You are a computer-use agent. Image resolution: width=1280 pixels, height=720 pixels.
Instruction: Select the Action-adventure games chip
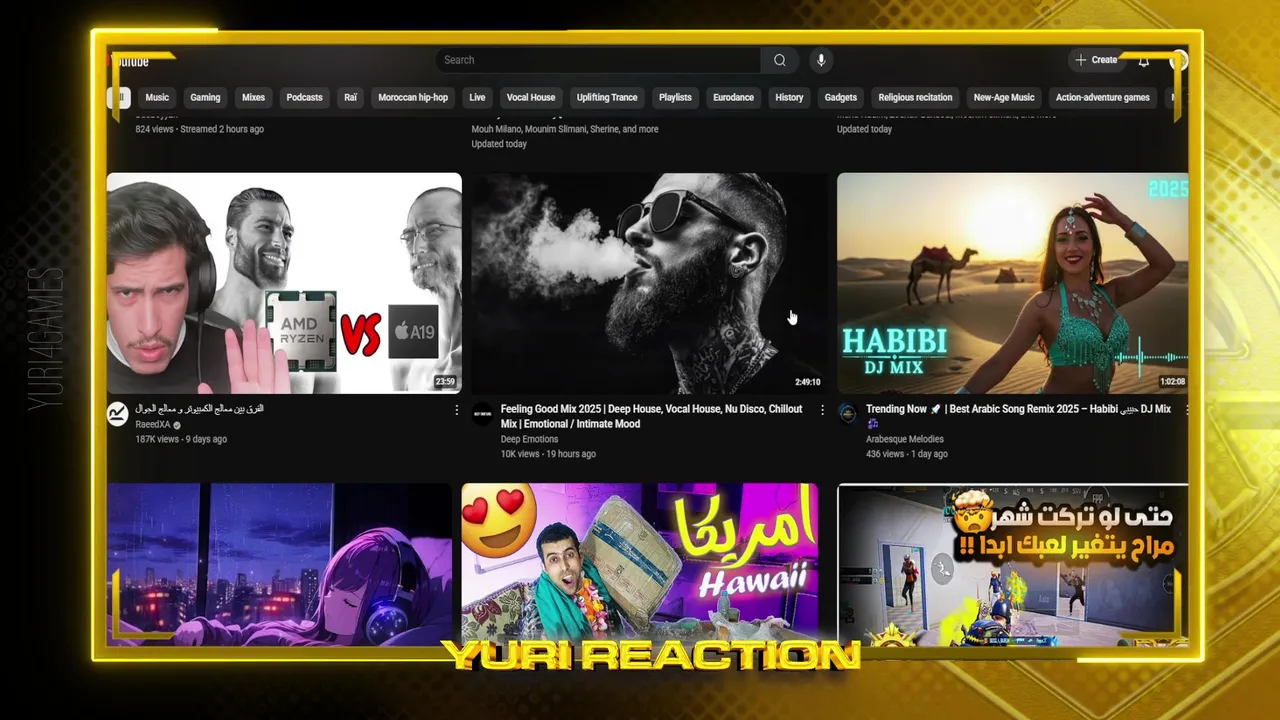1102,97
